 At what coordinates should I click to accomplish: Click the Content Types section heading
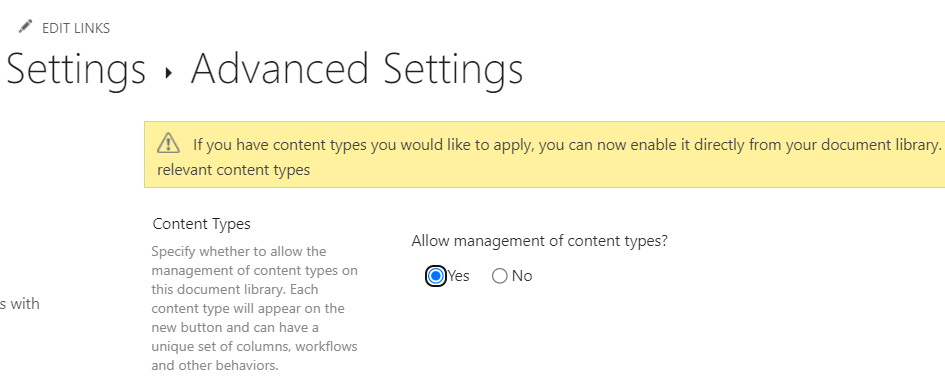click(x=201, y=224)
